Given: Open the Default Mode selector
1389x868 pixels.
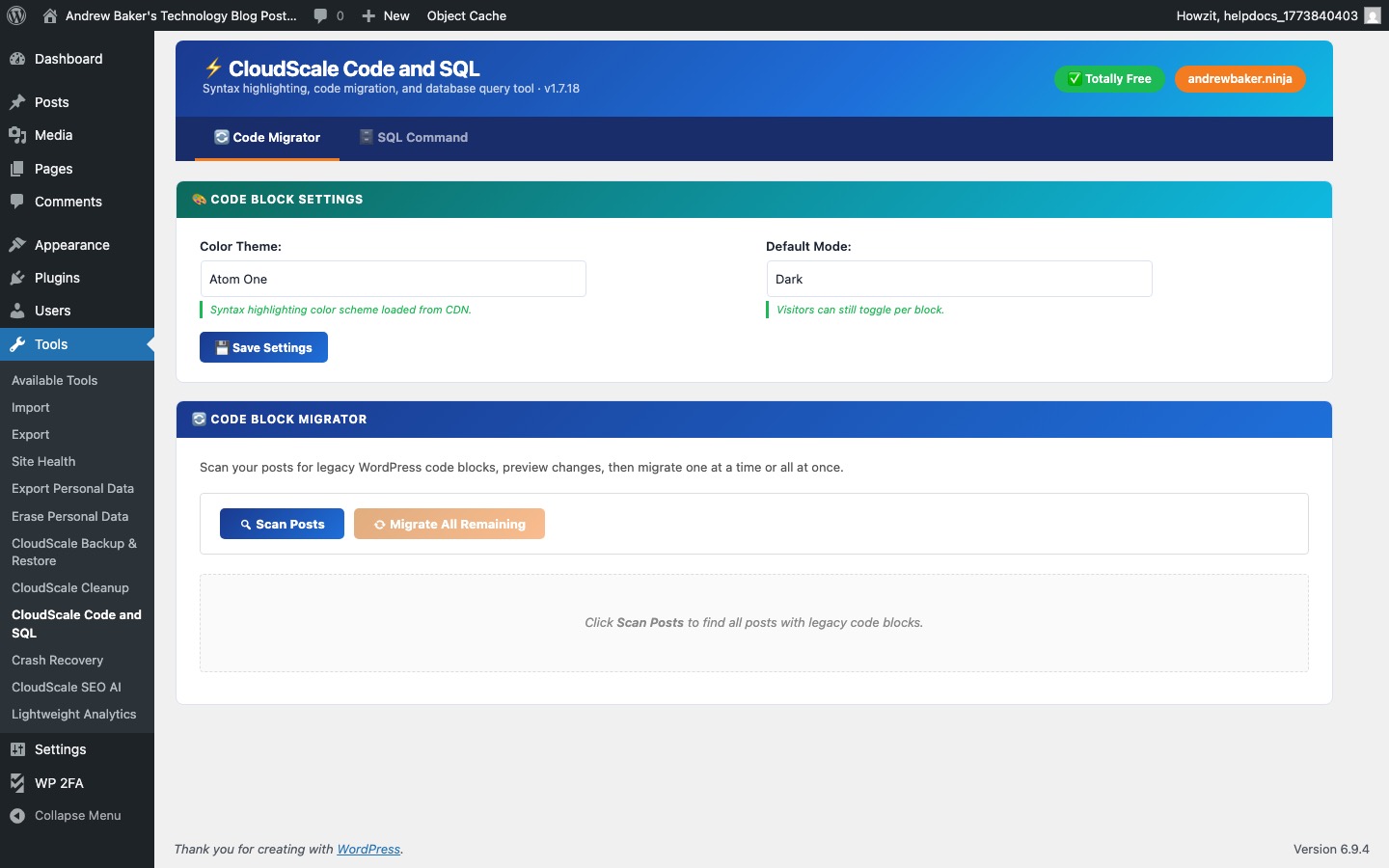Looking at the screenshot, I should click(959, 279).
